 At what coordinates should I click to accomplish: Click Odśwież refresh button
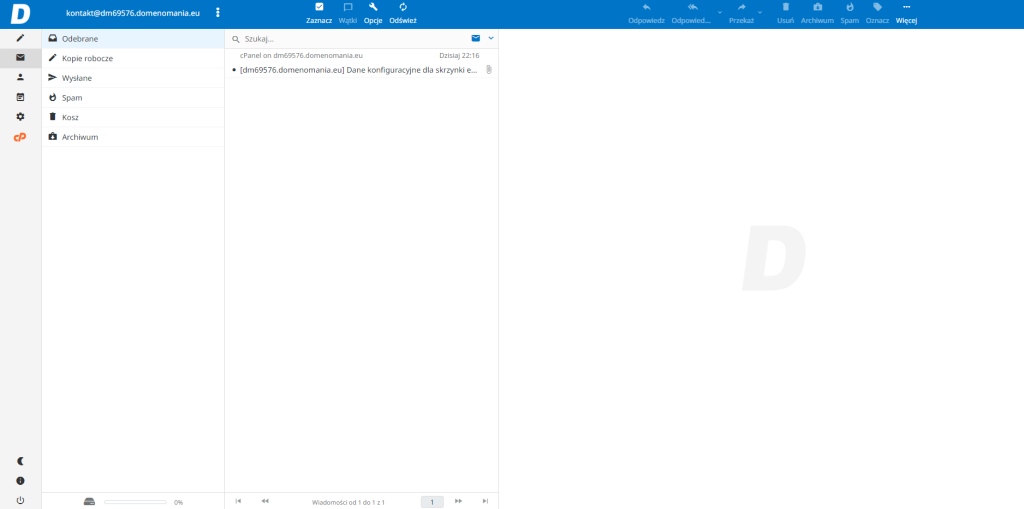403,14
